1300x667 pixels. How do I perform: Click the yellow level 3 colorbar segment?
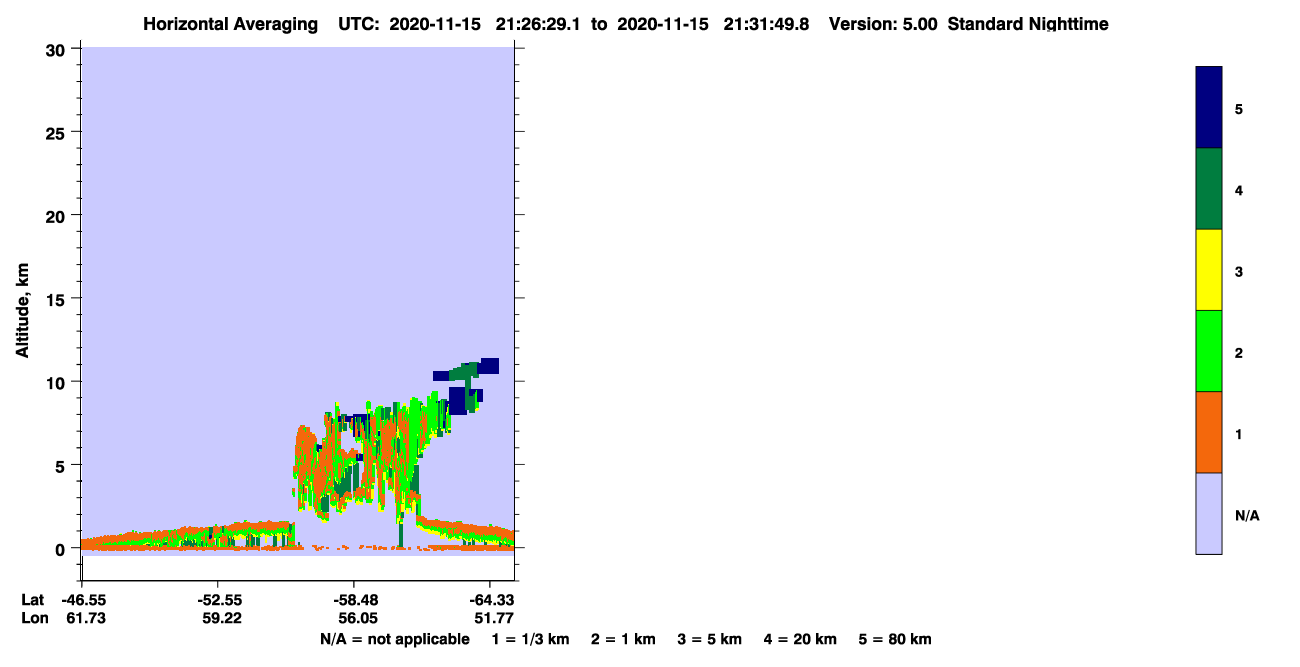click(1209, 270)
